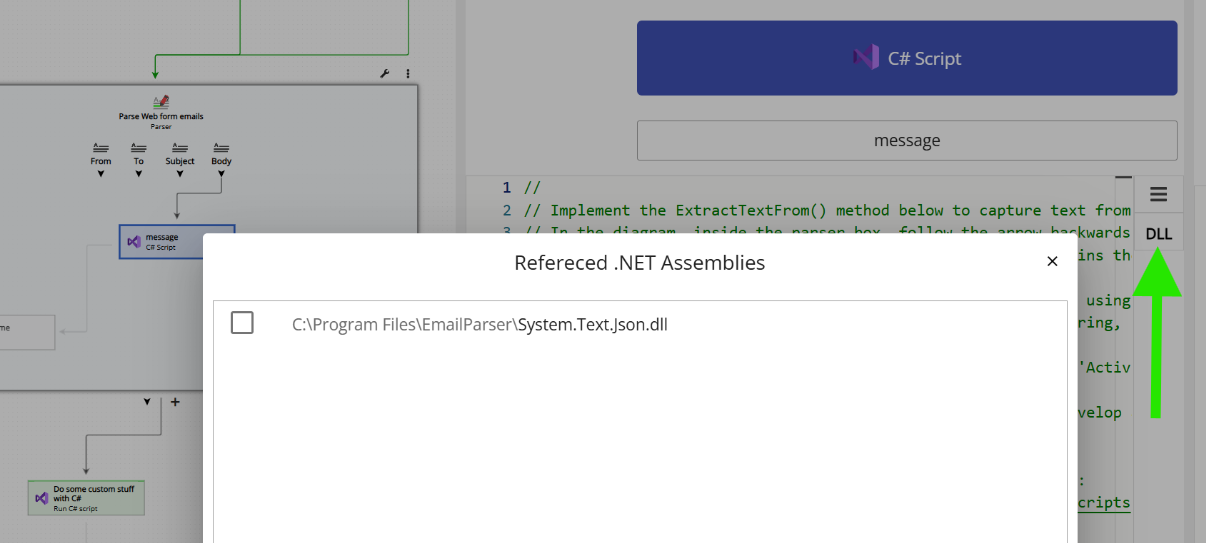Click the down arrow beside the plus icon
This screenshot has width=1206, height=543.
pyautogui.click(x=147, y=402)
